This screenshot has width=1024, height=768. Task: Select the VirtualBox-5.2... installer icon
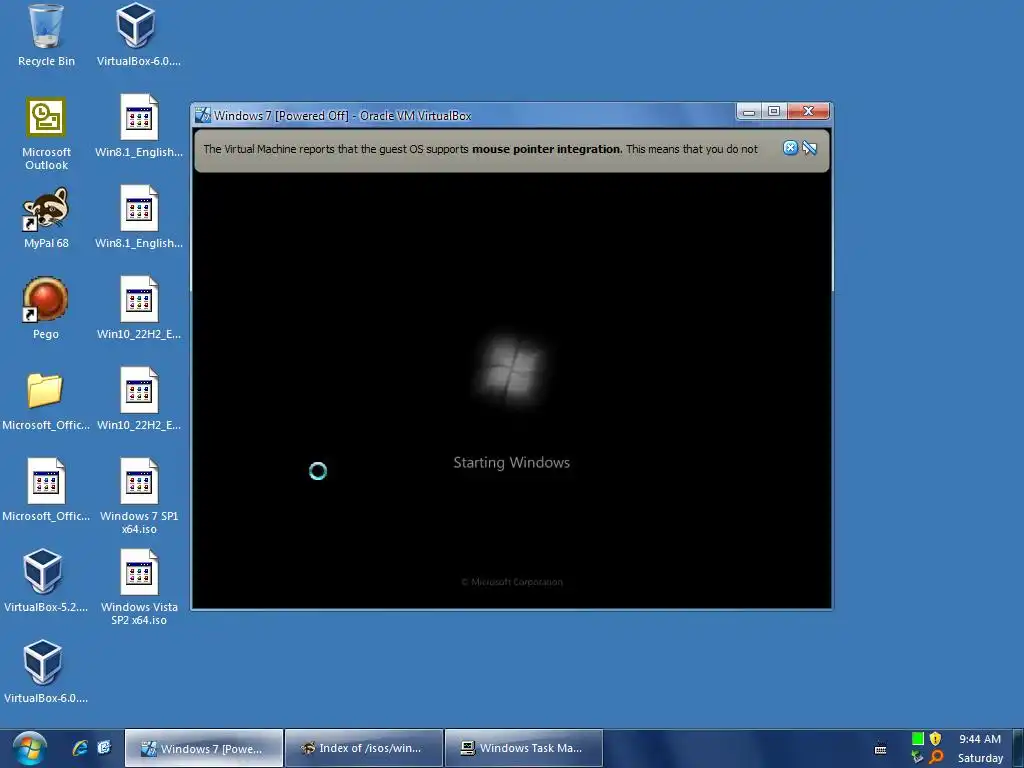pyautogui.click(x=46, y=581)
